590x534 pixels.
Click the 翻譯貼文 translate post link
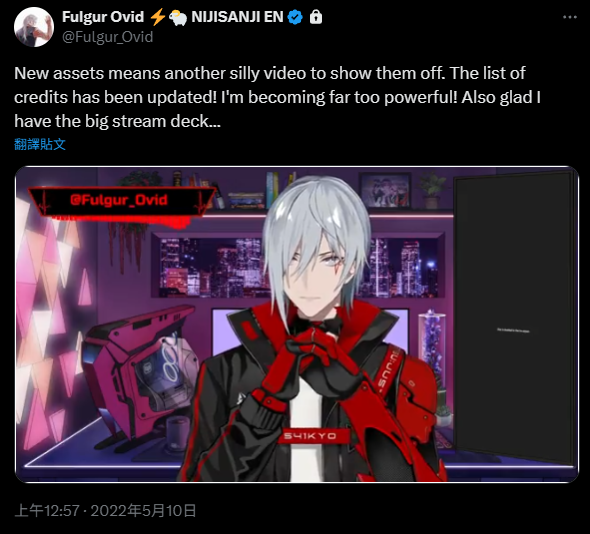tap(40, 144)
